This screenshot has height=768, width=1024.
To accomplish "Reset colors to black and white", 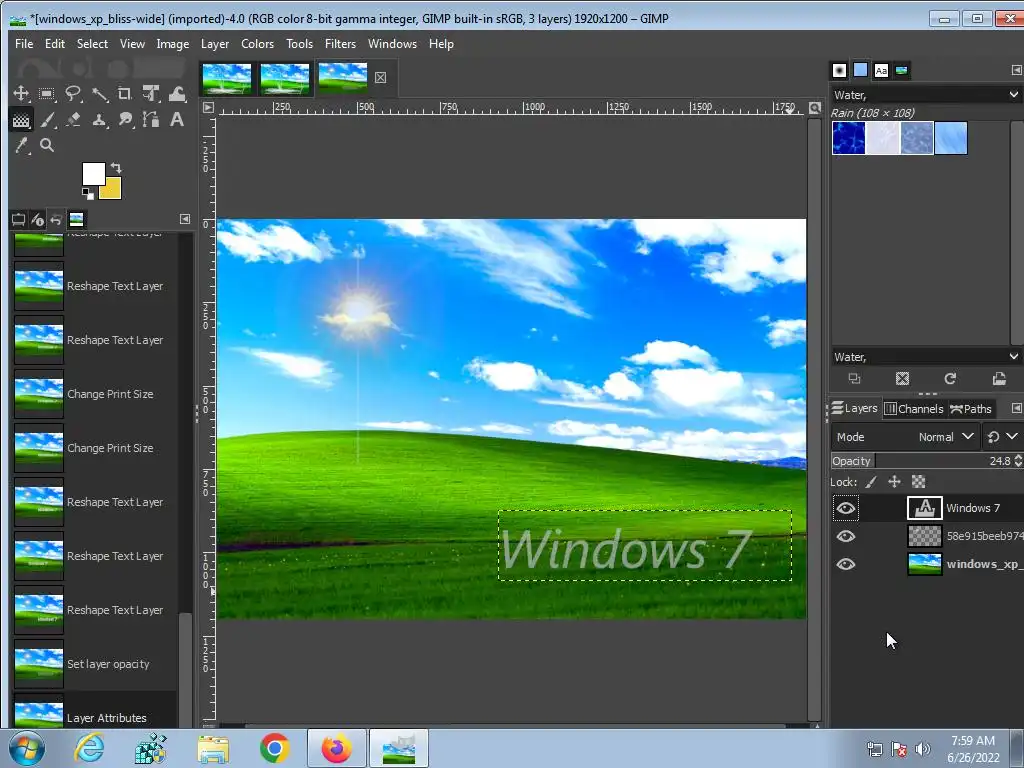I will (88, 193).
